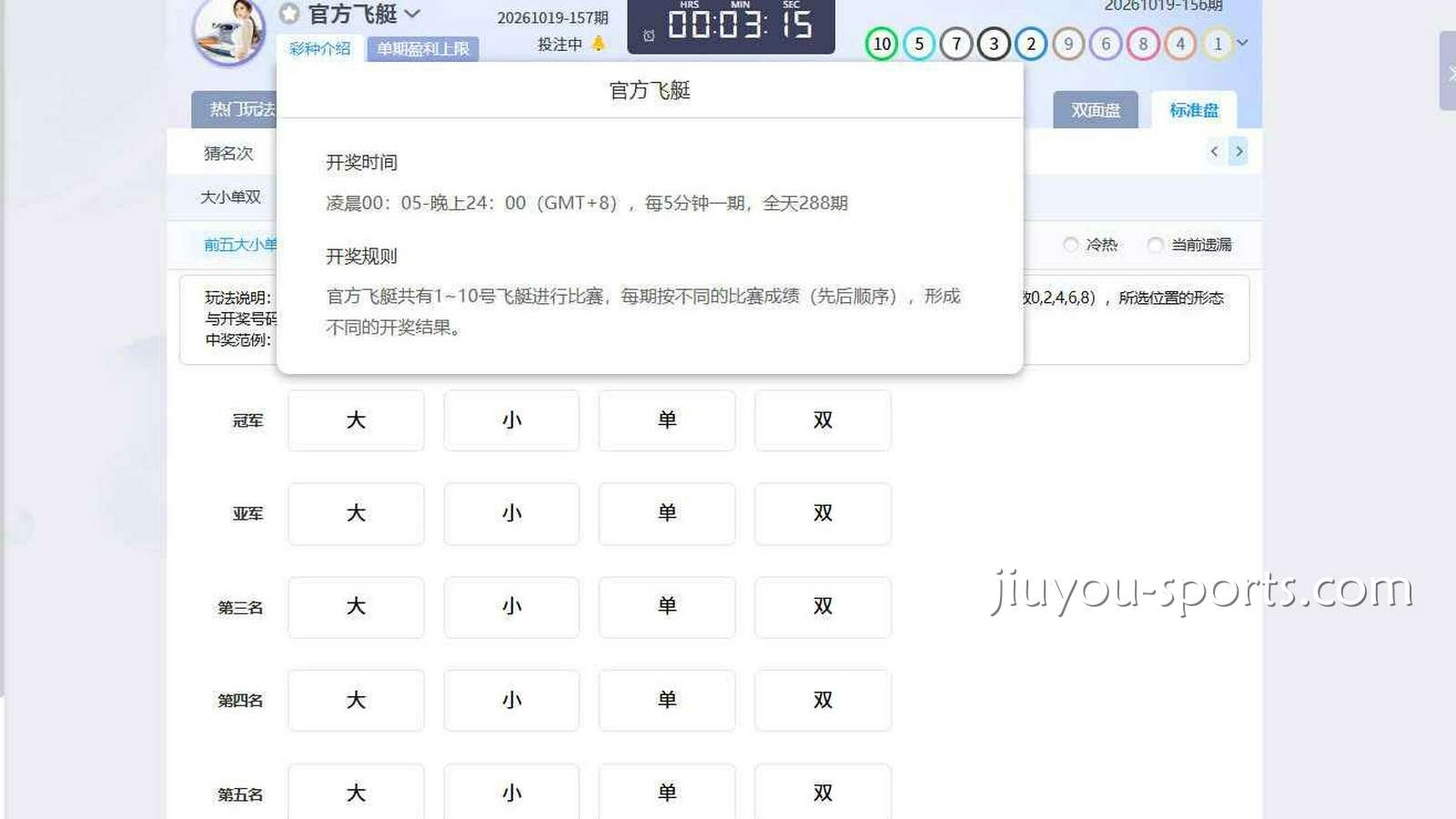
Task: Choose 大 for 冠军
Action: (356, 420)
